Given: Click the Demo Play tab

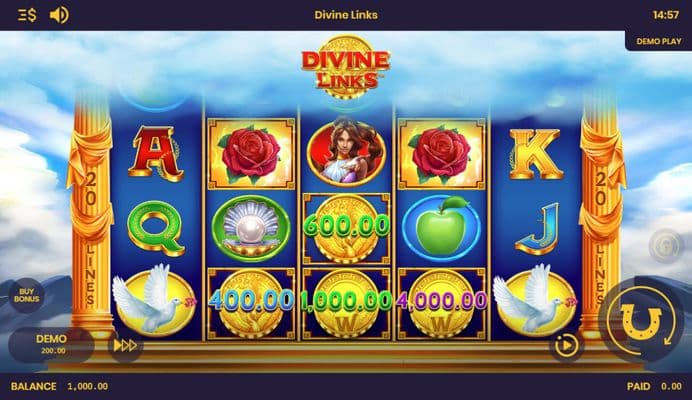Looking at the screenshot, I should (658, 41).
